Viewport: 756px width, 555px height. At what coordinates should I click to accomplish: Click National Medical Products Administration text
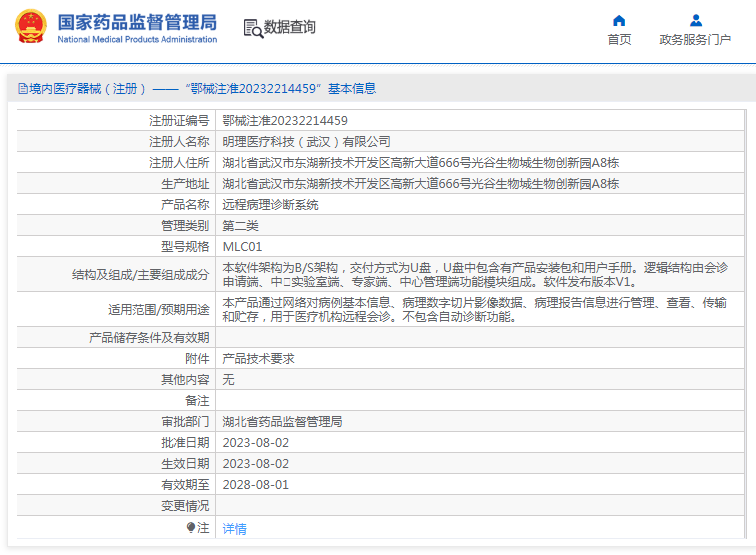[137, 40]
